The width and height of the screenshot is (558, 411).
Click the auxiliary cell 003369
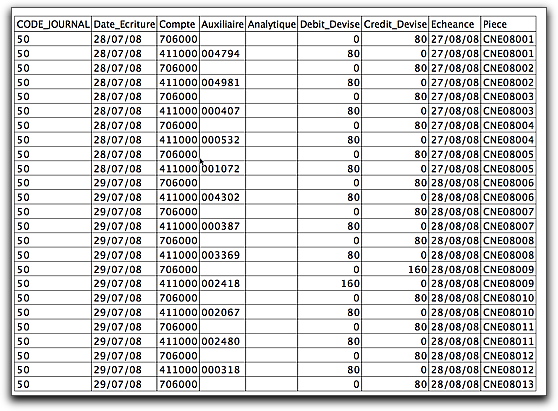222,255
